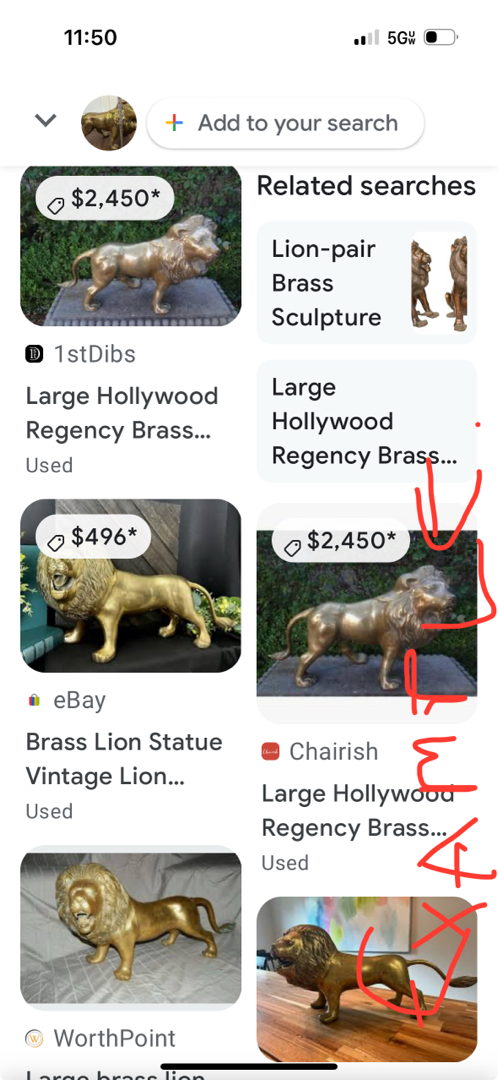This screenshot has width=498, height=1080.
Task: Tap the WorthPoint logo icon
Action: pyautogui.click(x=34, y=1038)
